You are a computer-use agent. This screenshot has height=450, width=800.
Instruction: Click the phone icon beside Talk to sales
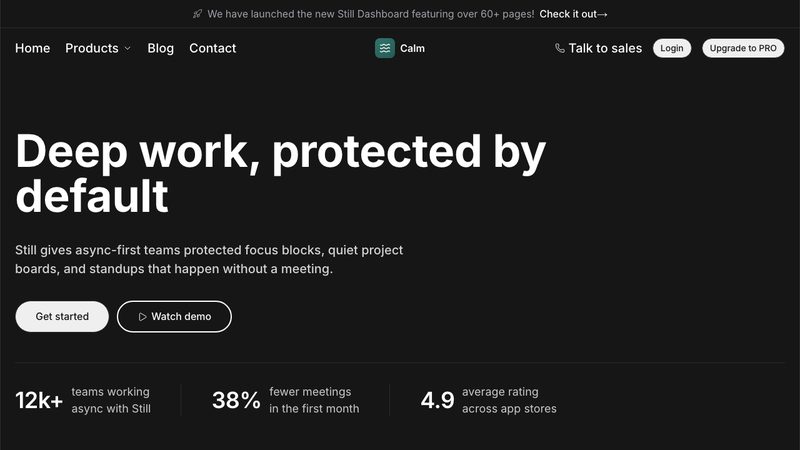coord(560,48)
